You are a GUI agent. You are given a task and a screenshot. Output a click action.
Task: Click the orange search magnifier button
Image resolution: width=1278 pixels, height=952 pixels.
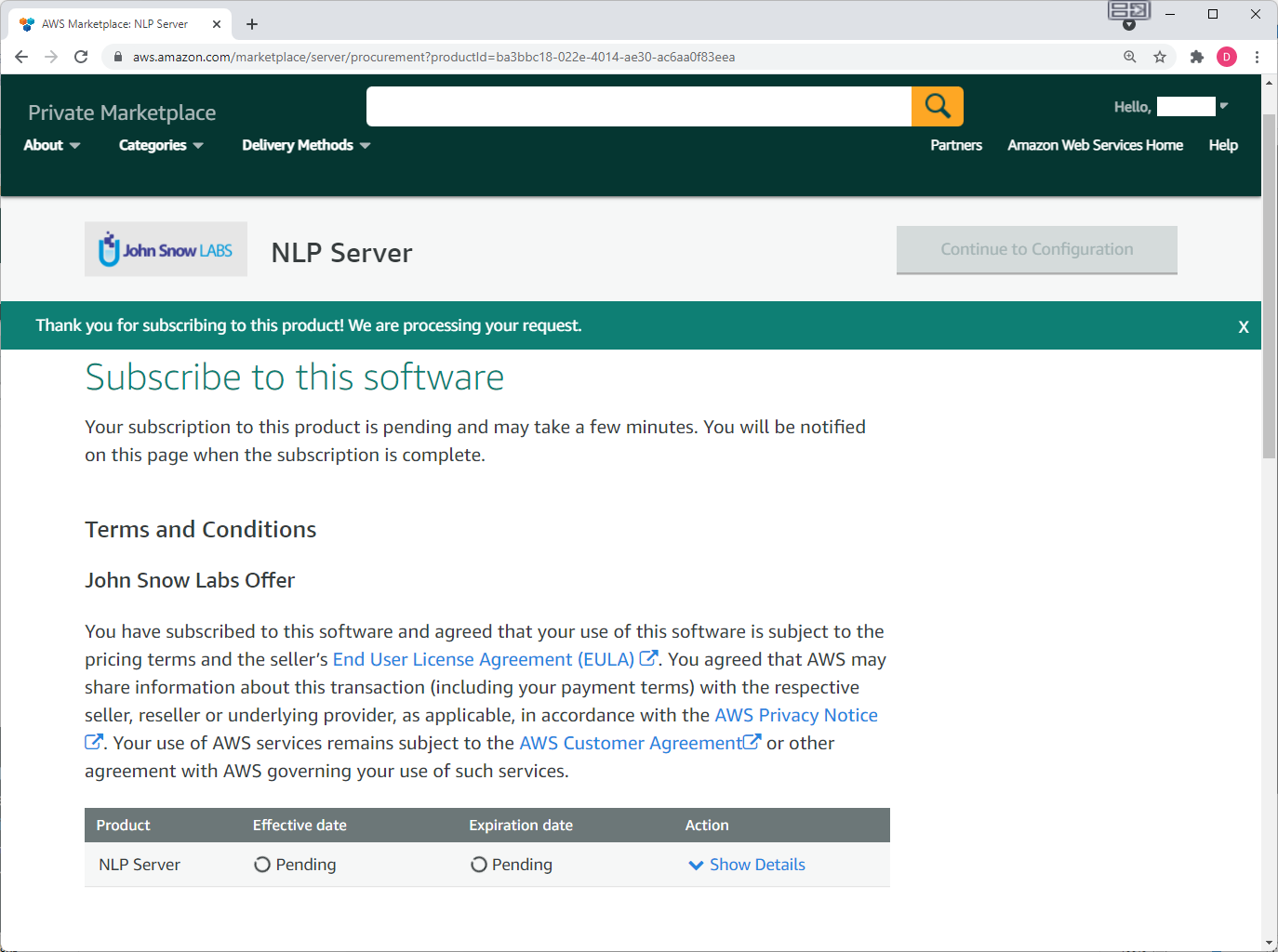[937, 106]
